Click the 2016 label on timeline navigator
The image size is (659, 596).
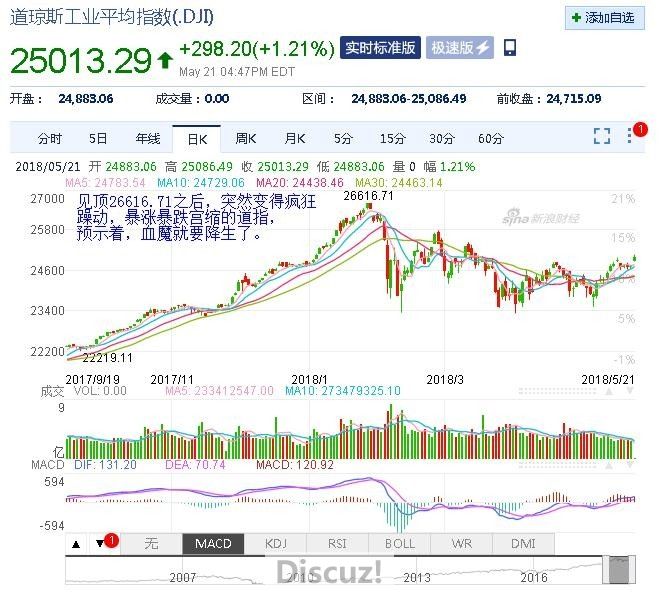534,578
